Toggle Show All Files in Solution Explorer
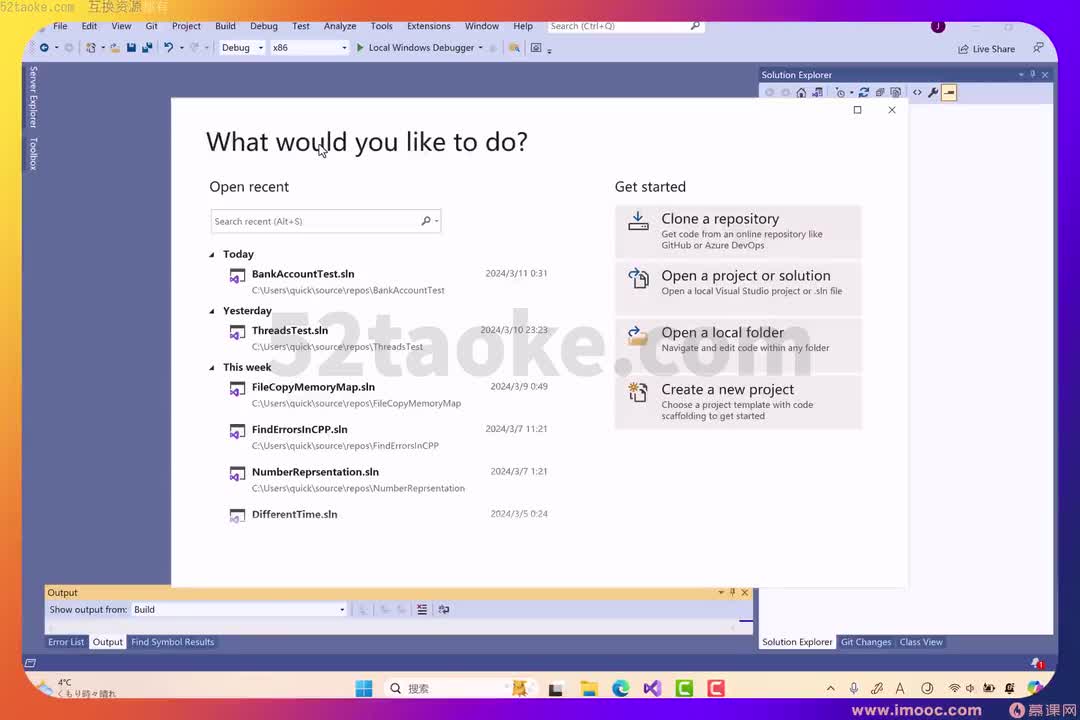The width and height of the screenshot is (1080, 720). click(x=895, y=92)
